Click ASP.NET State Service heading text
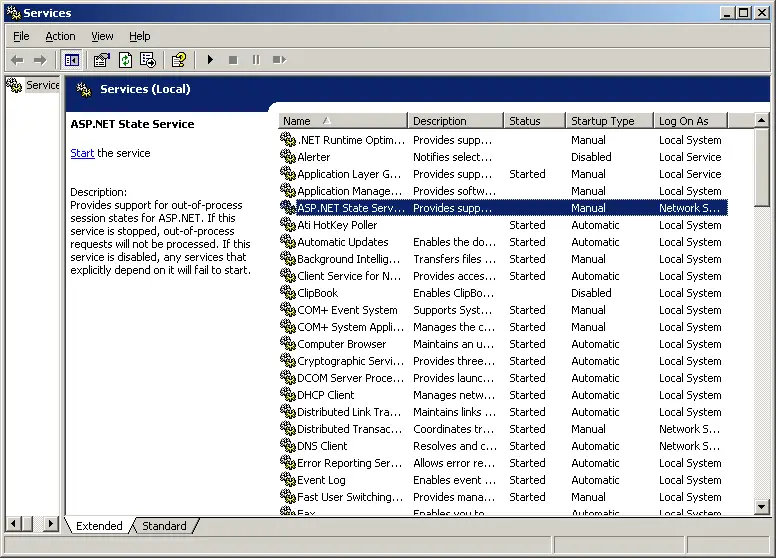776x558 pixels. click(x=132, y=124)
